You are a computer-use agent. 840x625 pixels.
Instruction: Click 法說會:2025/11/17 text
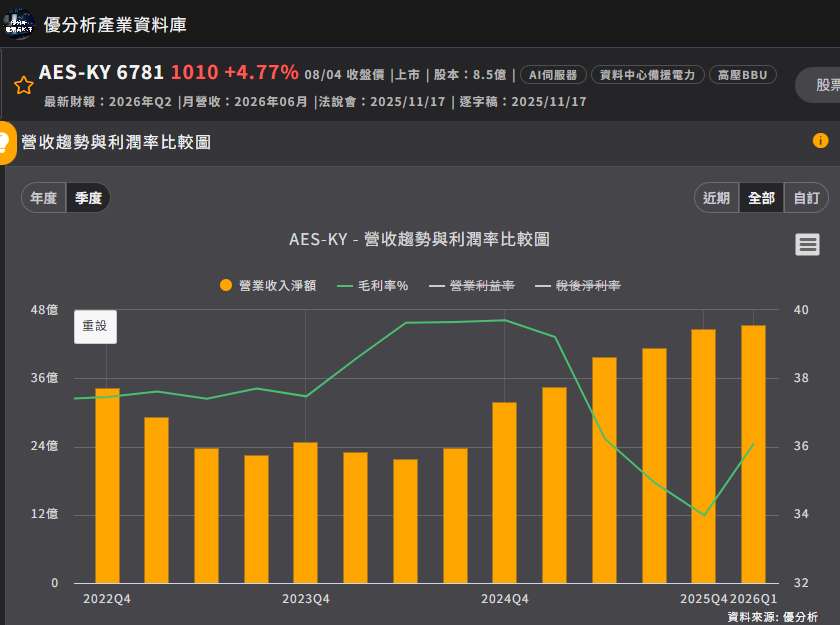tap(382, 102)
